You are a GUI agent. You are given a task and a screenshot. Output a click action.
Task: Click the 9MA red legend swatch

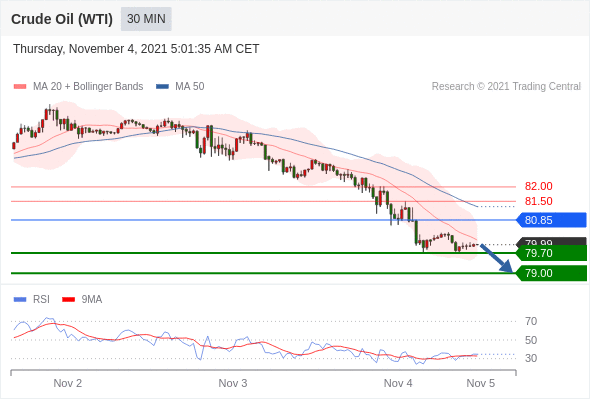68,300
